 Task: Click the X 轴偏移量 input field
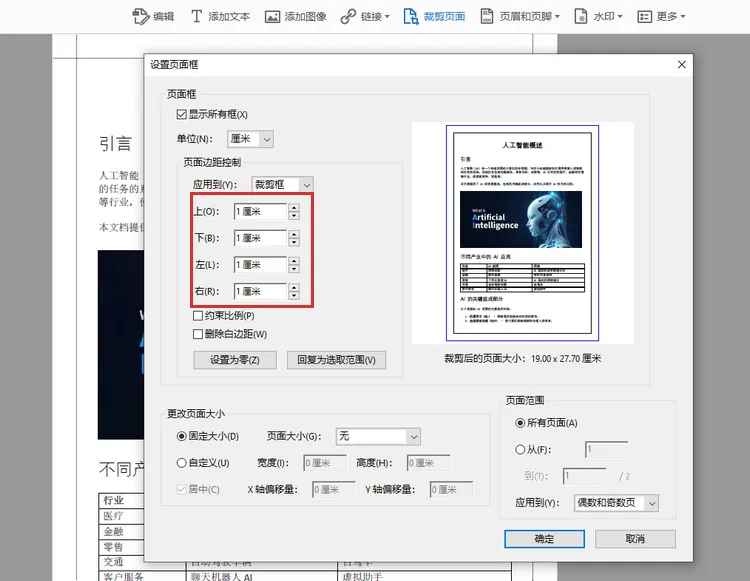pos(334,490)
